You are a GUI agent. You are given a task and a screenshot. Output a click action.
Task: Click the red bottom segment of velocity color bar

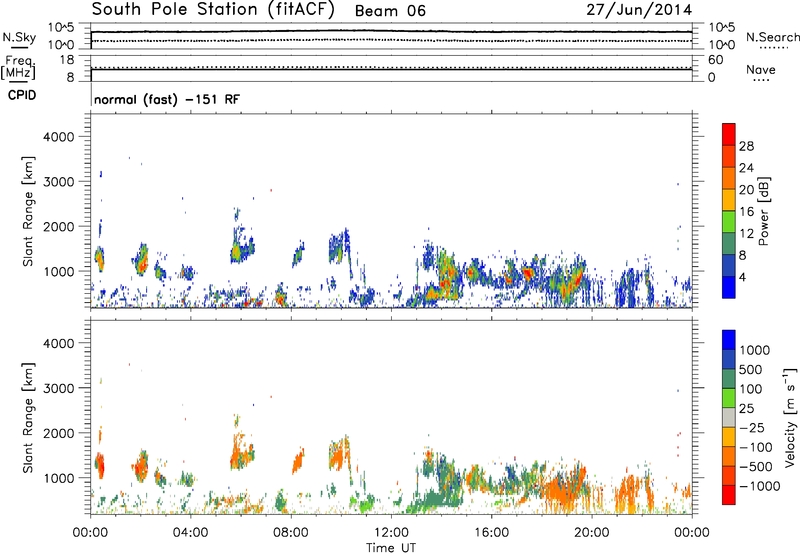pyautogui.click(x=729, y=495)
